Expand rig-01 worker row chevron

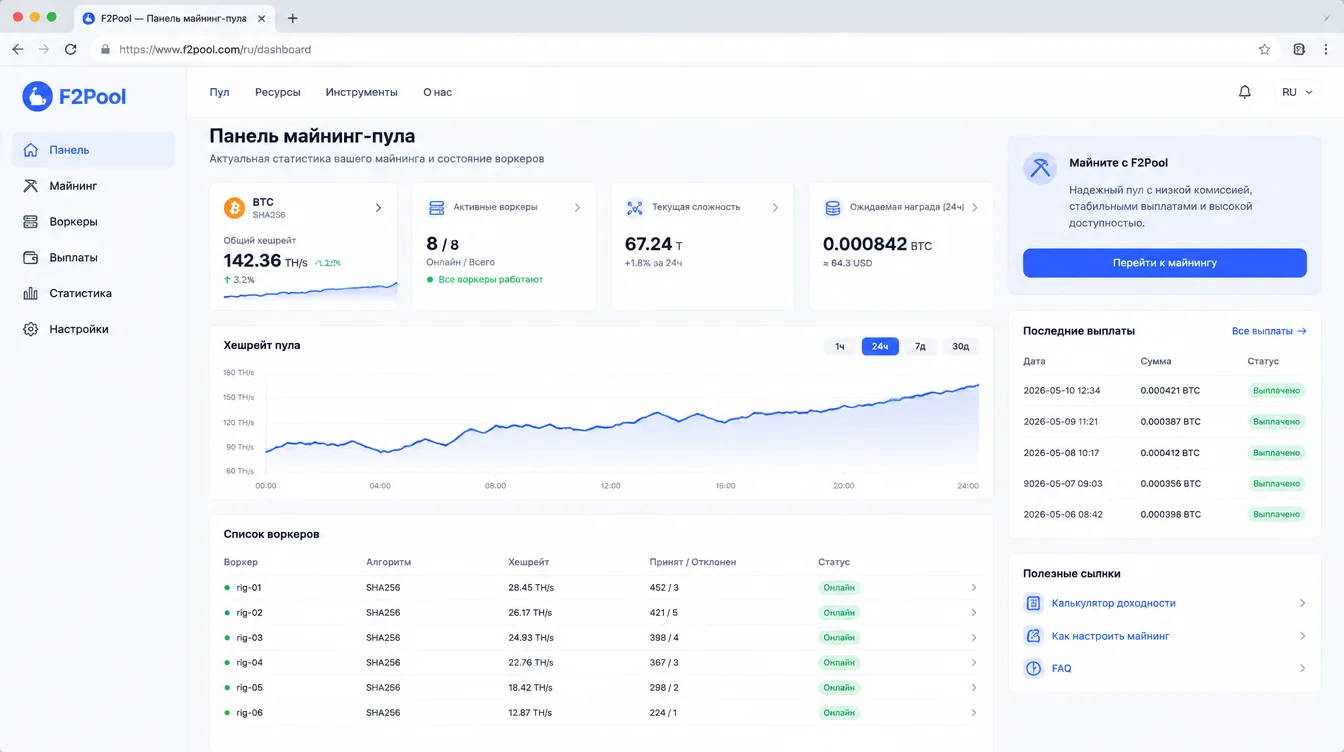click(974, 588)
